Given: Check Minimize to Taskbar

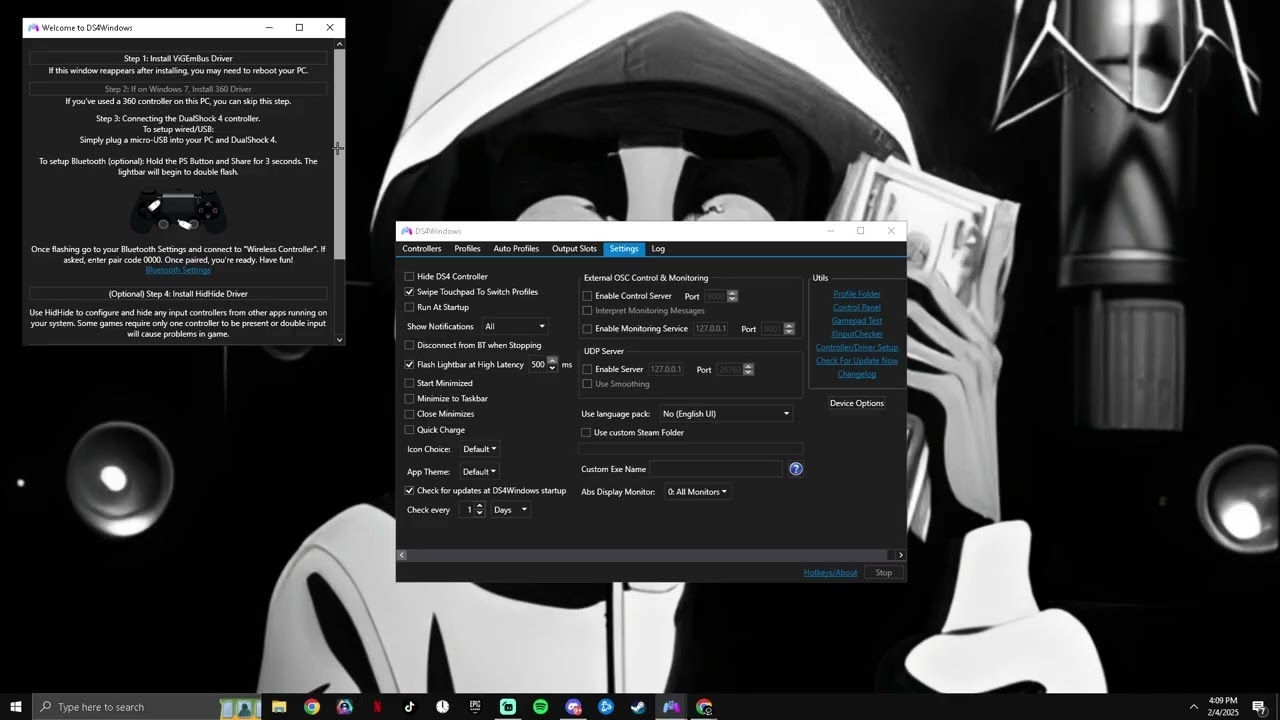Looking at the screenshot, I should click(x=409, y=398).
